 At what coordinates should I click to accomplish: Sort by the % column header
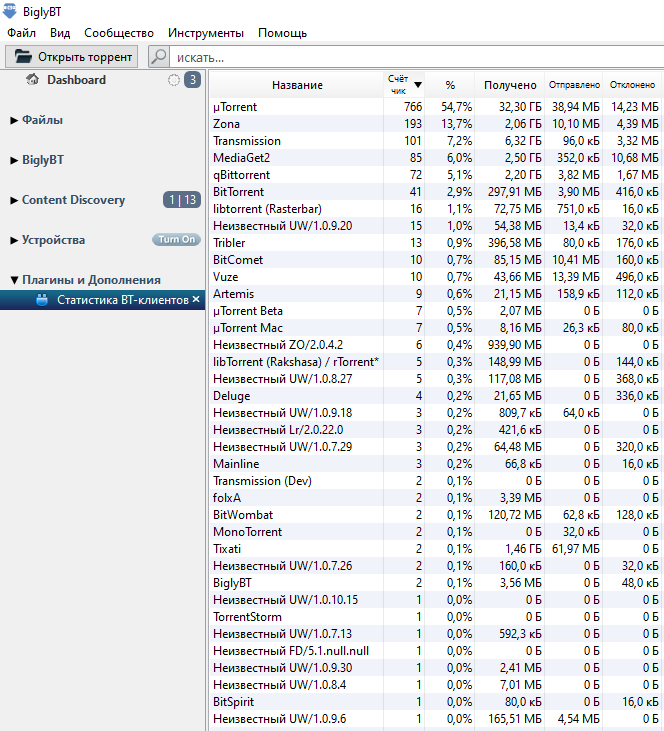click(x=450, y=85)
